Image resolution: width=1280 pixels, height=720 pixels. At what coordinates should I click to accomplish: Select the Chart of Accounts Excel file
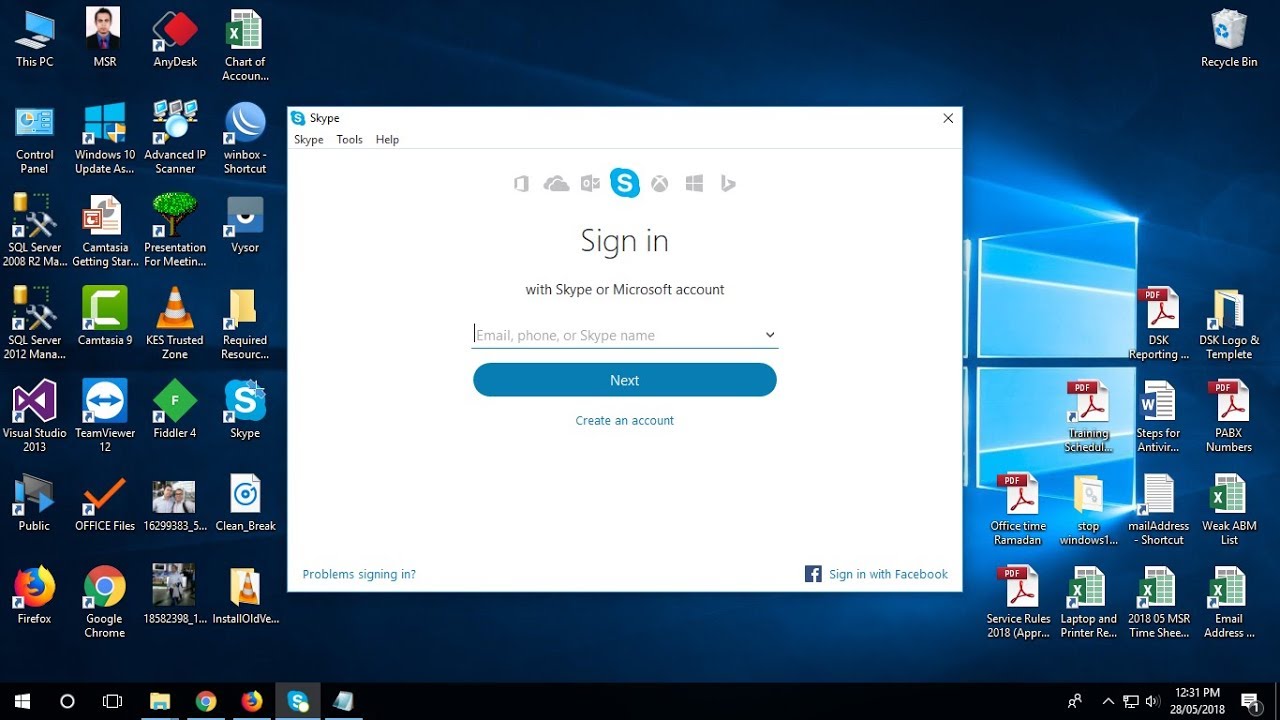pos(245,45)
